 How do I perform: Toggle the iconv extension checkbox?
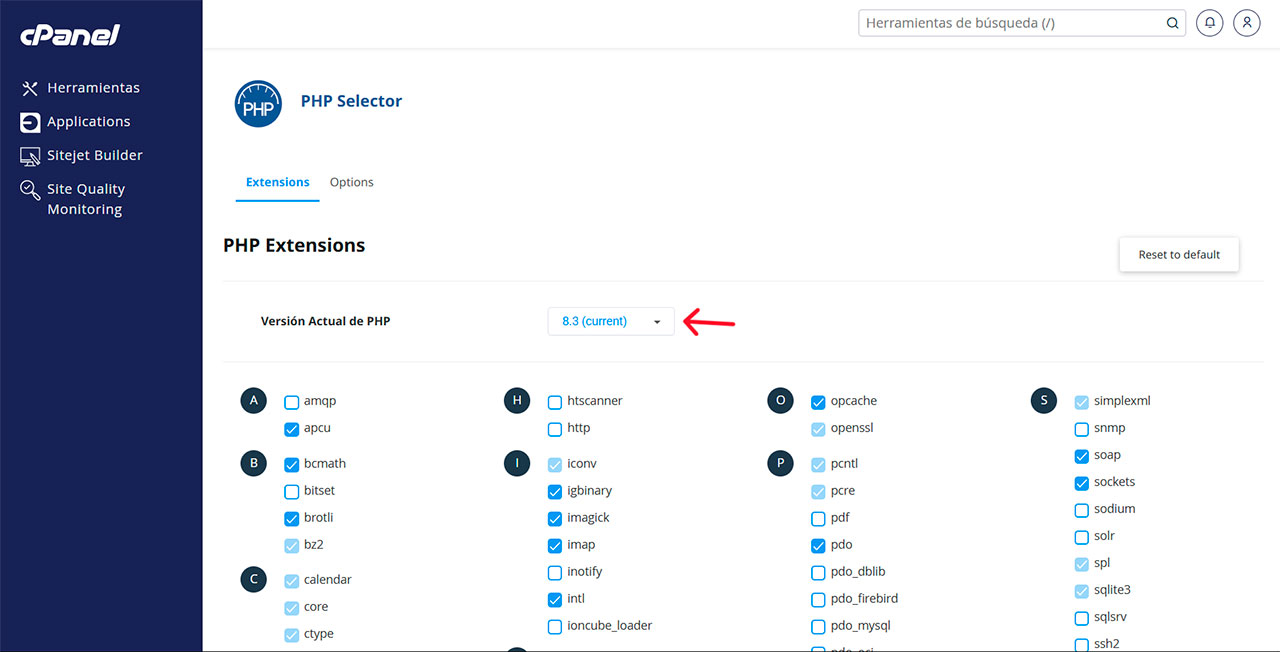pos(555,465)
